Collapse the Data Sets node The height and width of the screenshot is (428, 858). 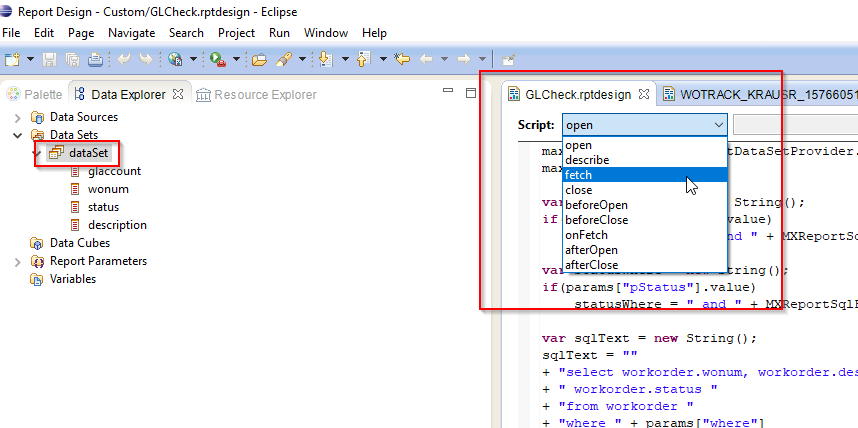[x=18, y=135]
